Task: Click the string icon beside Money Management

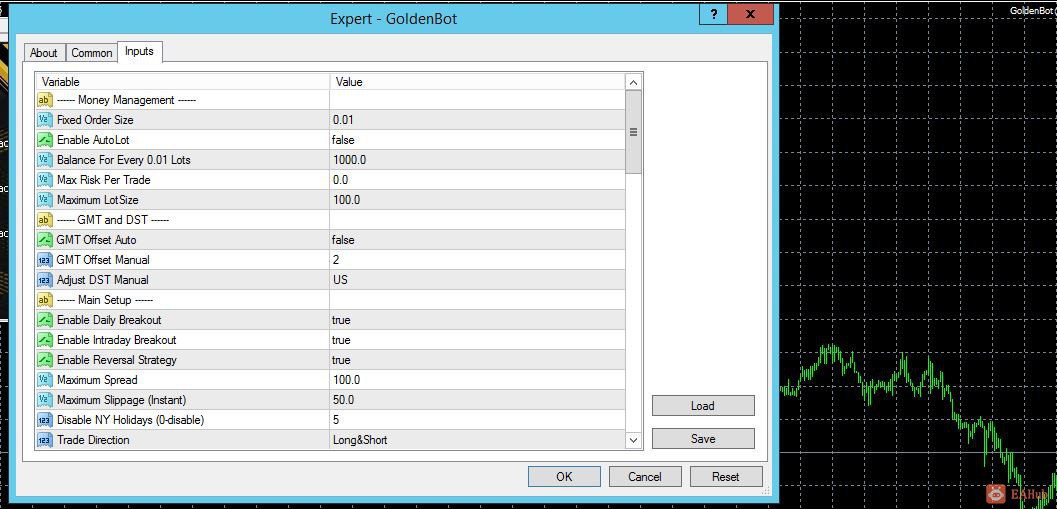Action: (44, 100)
